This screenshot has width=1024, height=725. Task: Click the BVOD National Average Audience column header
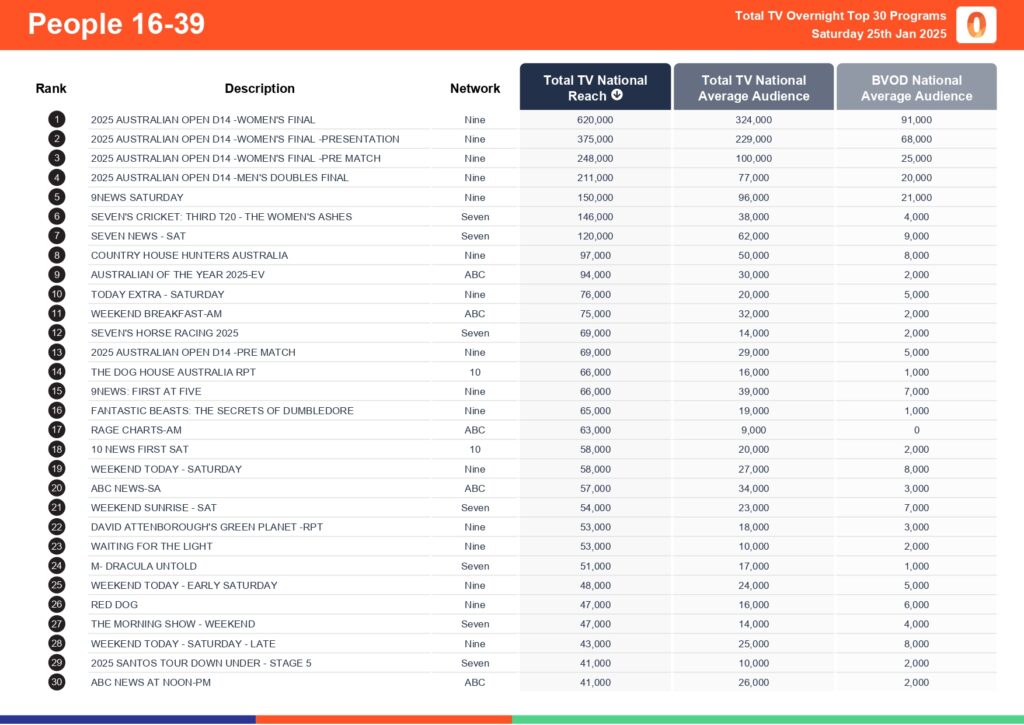coord(916,87)
